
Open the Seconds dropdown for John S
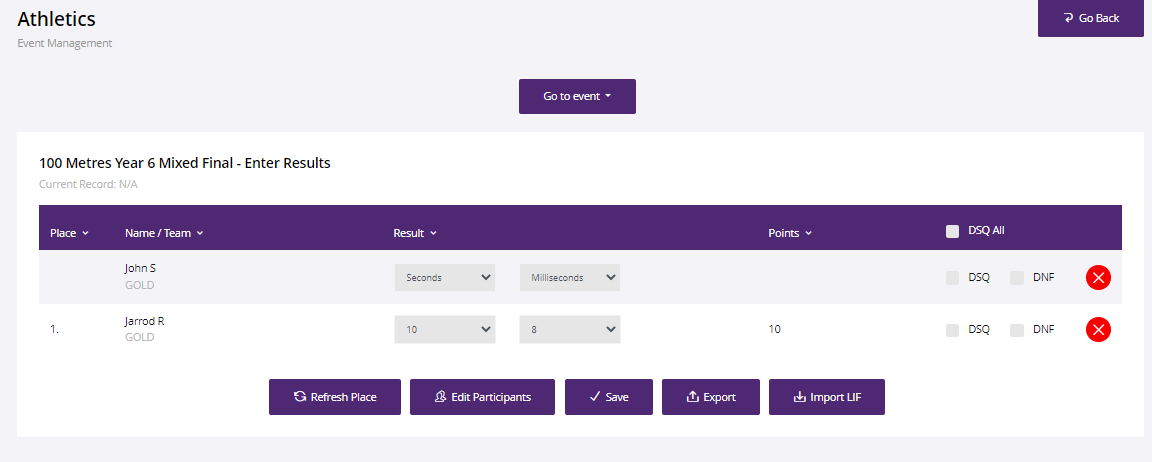[x=444, y=278]
